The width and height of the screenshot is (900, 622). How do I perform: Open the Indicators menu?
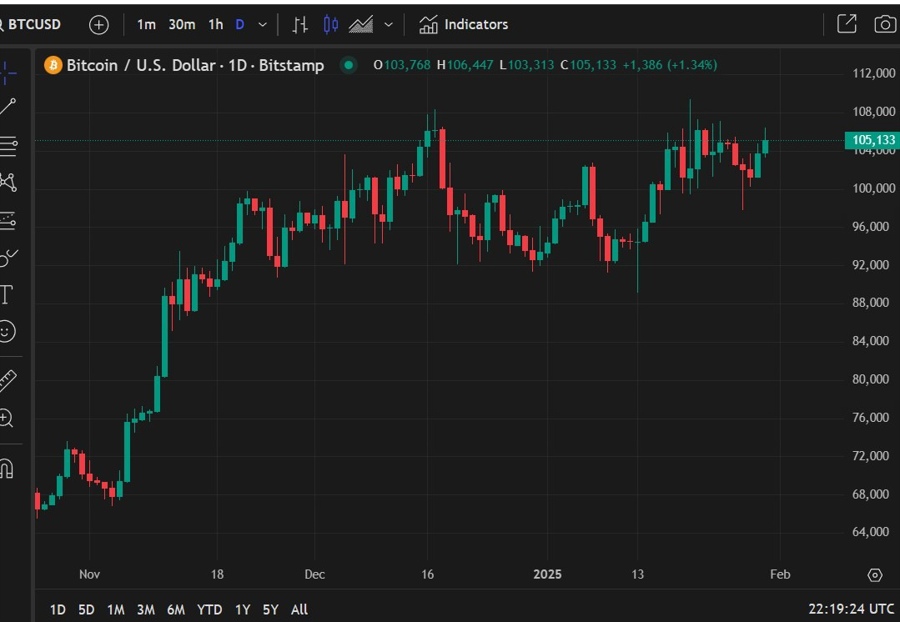463,25
